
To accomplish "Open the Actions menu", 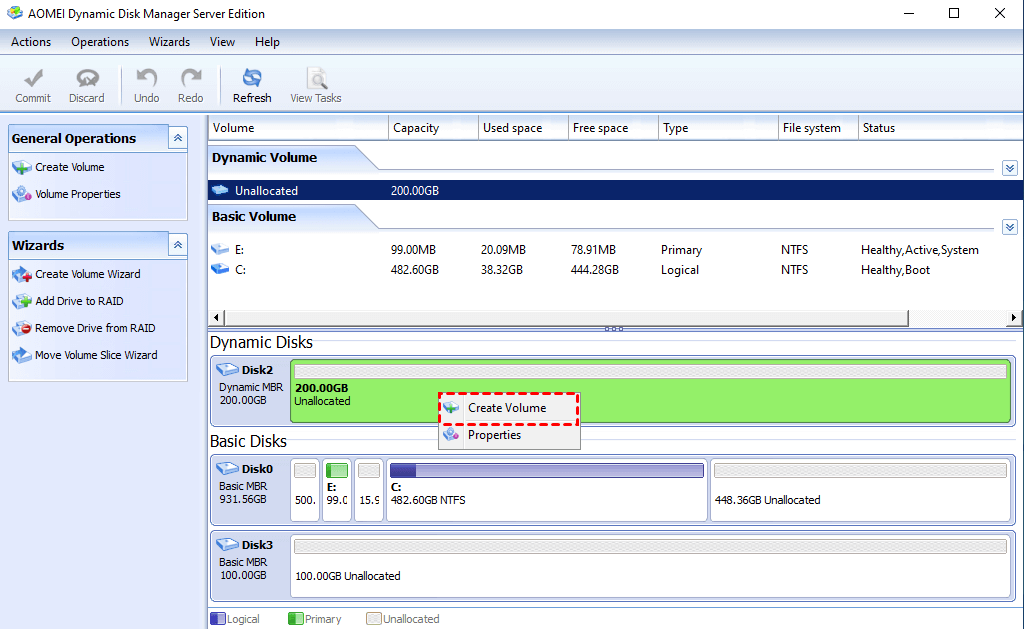I will click(31, 42).
